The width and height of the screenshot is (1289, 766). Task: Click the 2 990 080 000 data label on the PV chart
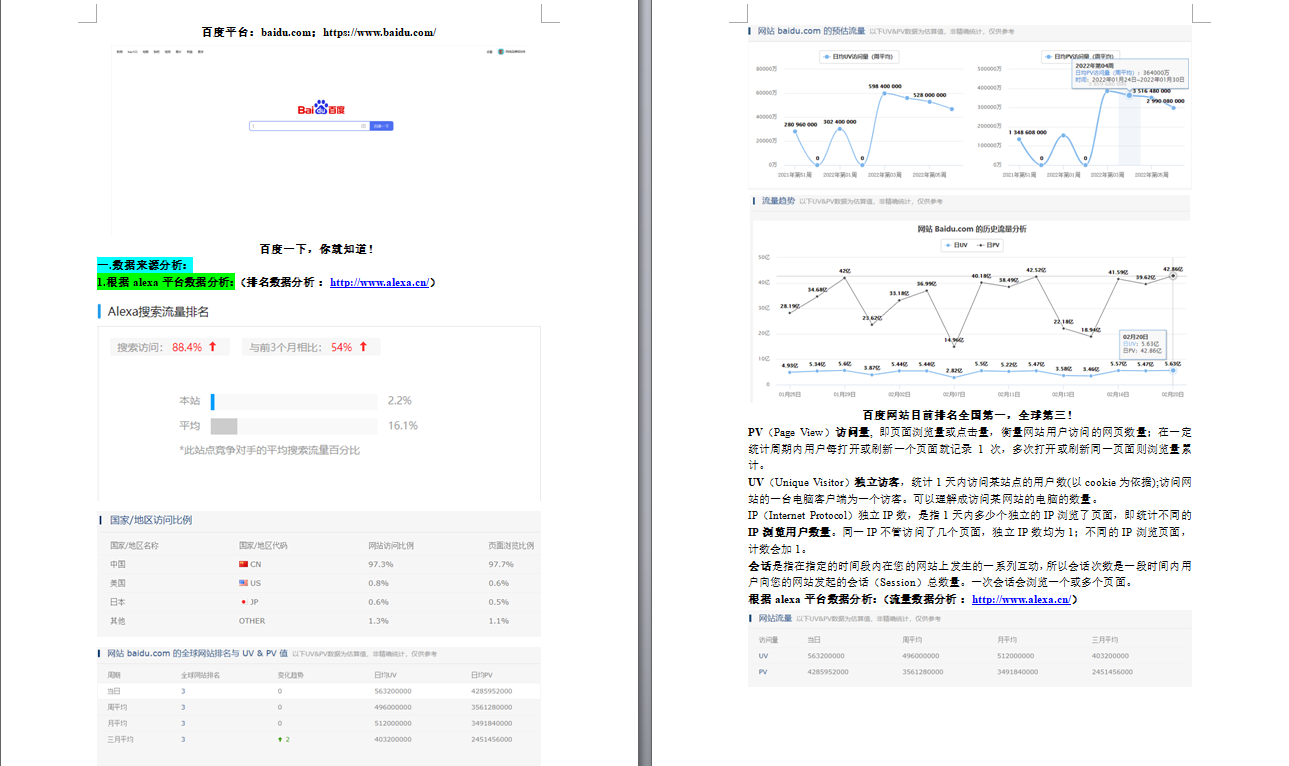click(x=1165, y=101)
